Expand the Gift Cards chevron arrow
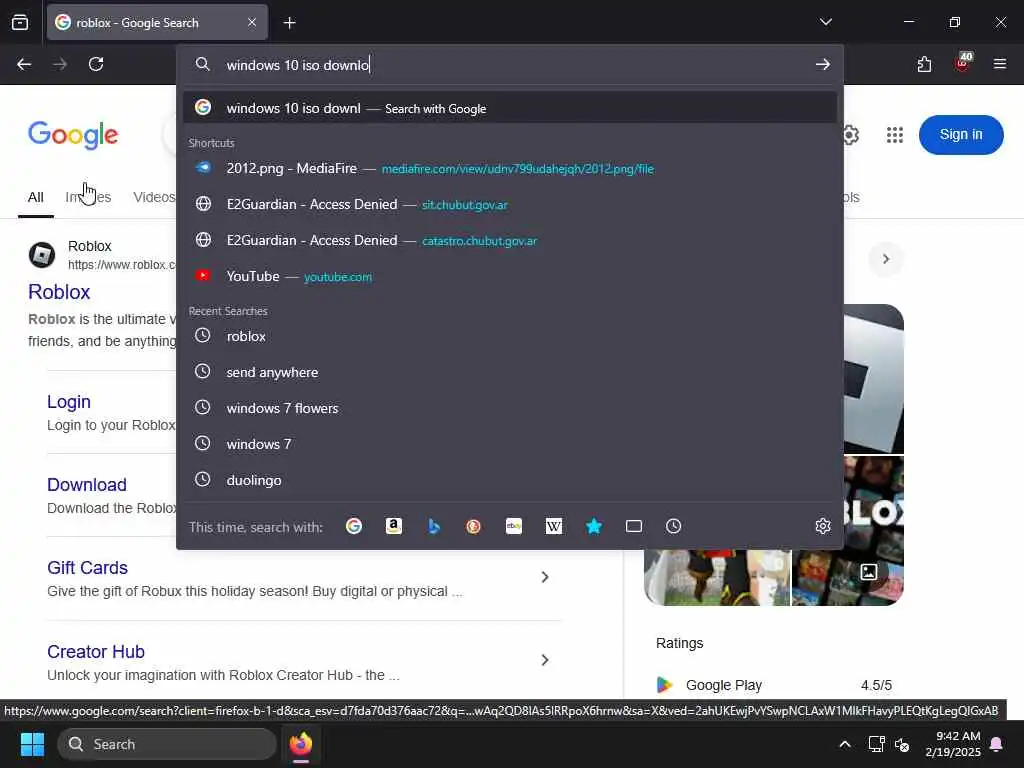 click(x=545, y=577)
